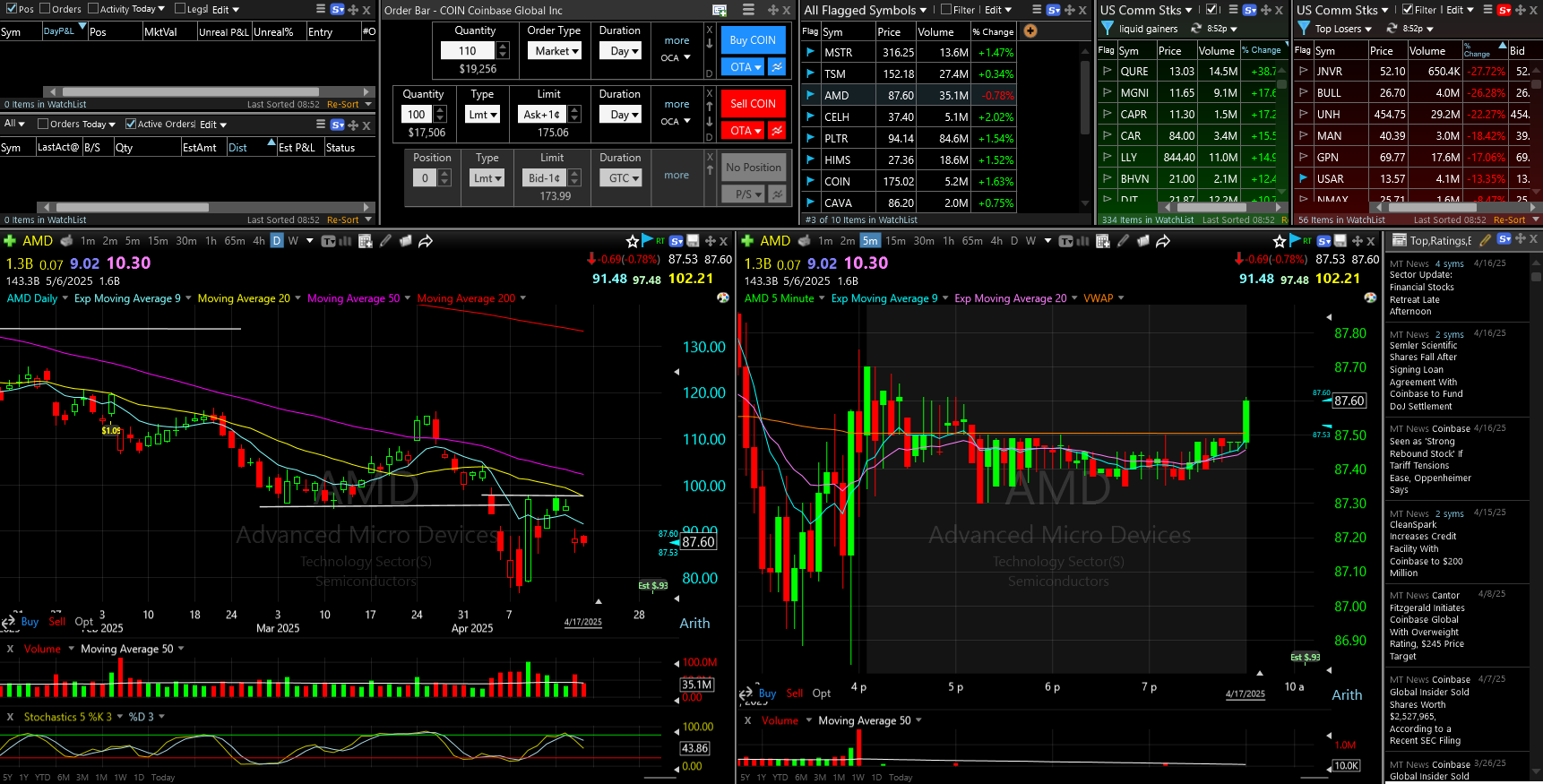The height and width of the screenshot is (784, 1543).
Task: Refresh liquid gainers scan
Action: tap(1195, 29)
